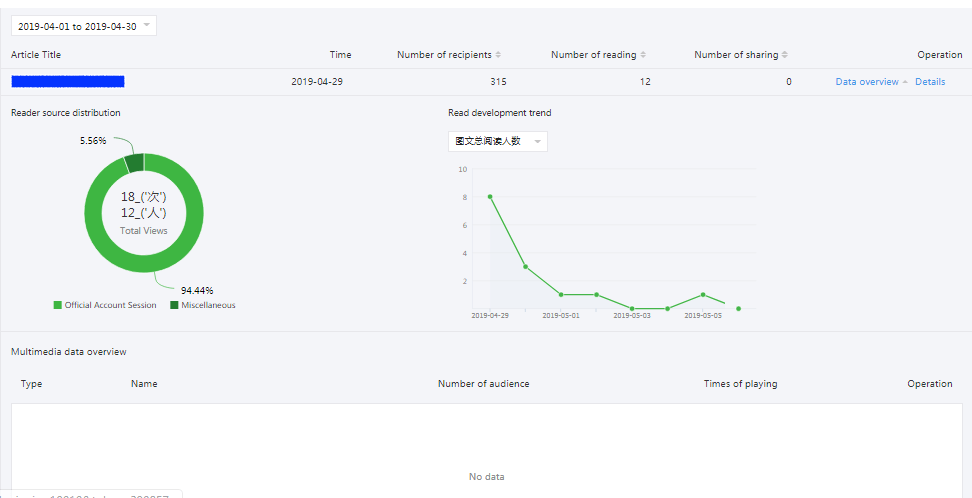Click the trend chart's last data point

pyautogui.click(x=738, y=308)
